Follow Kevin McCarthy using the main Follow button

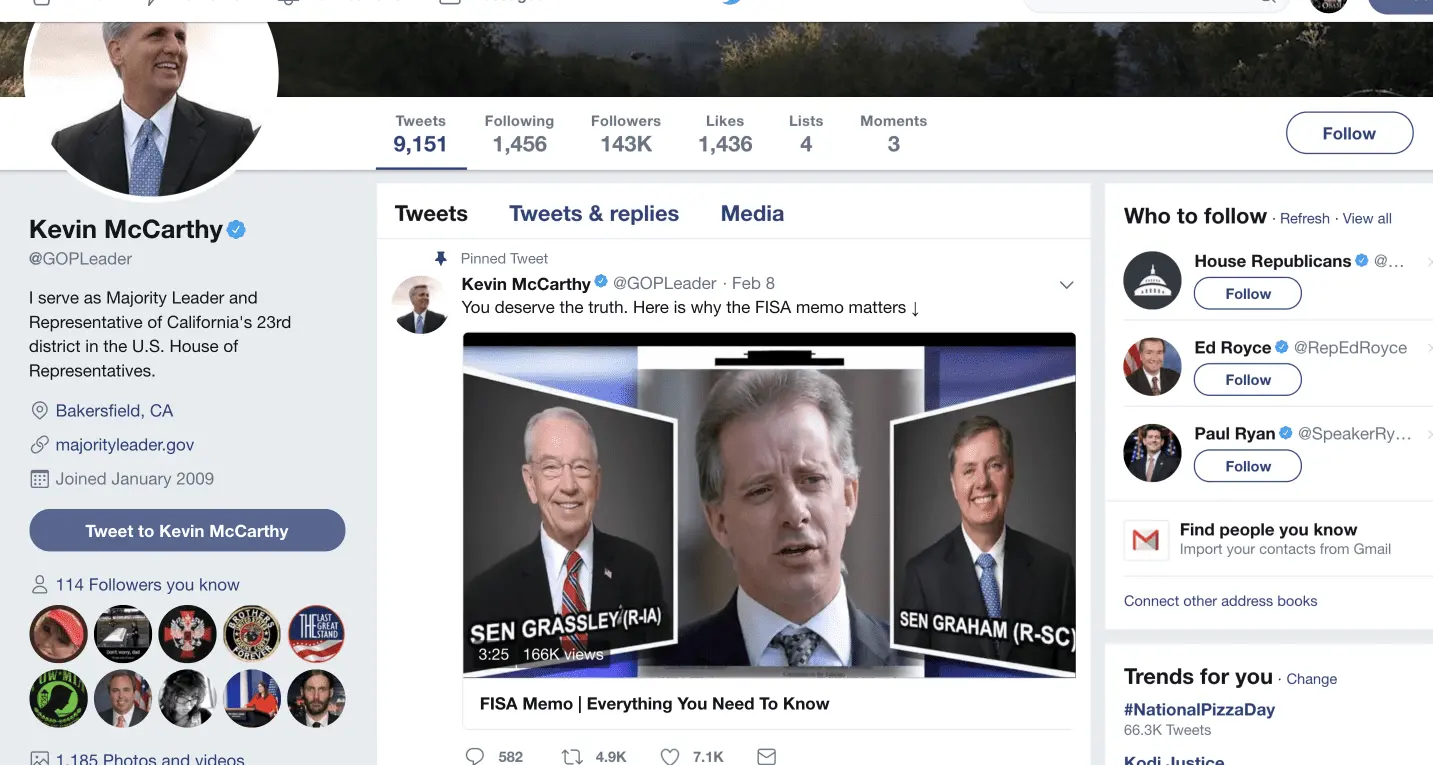tap(1349, 133)
